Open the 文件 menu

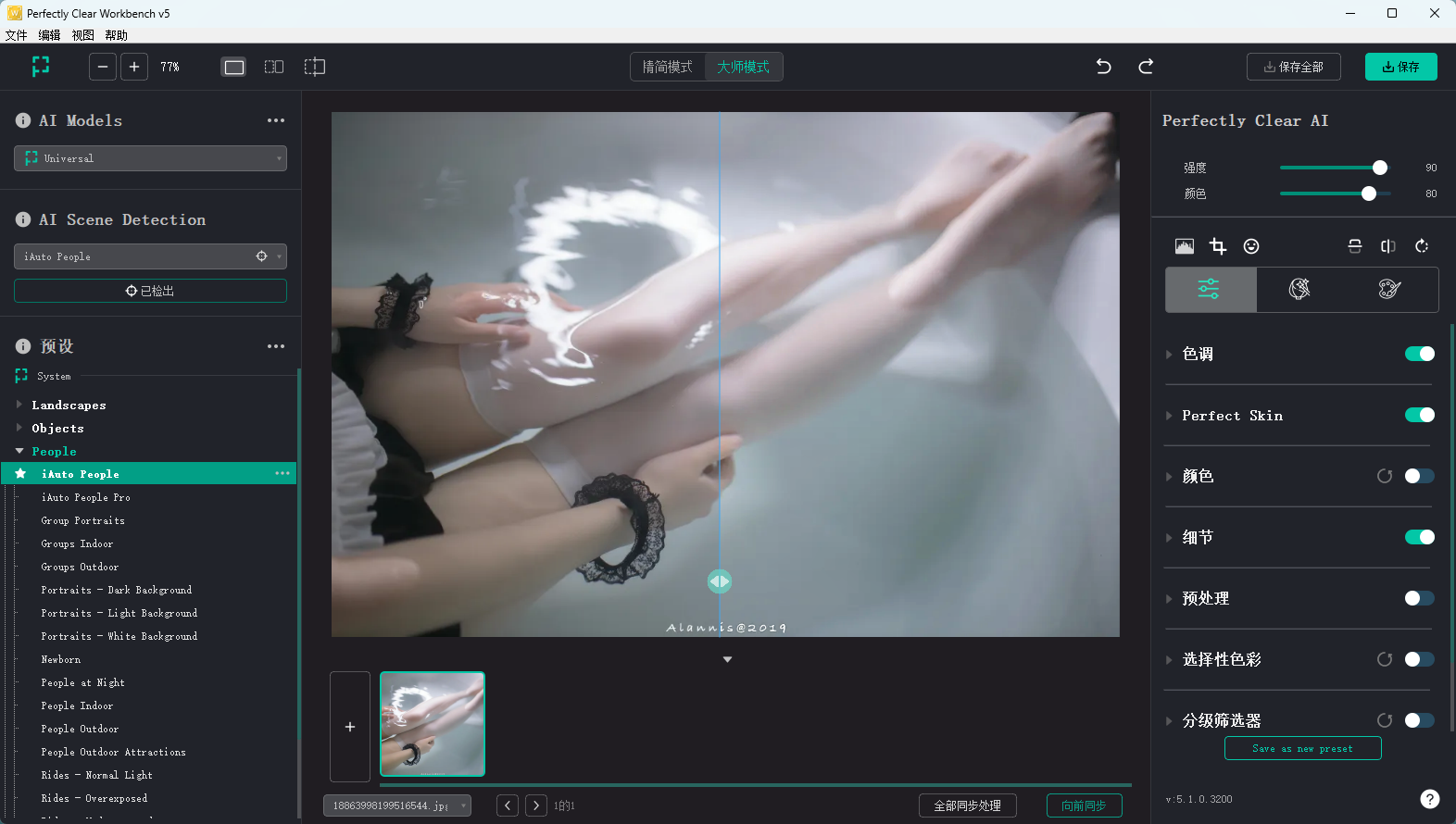[16, 35]
